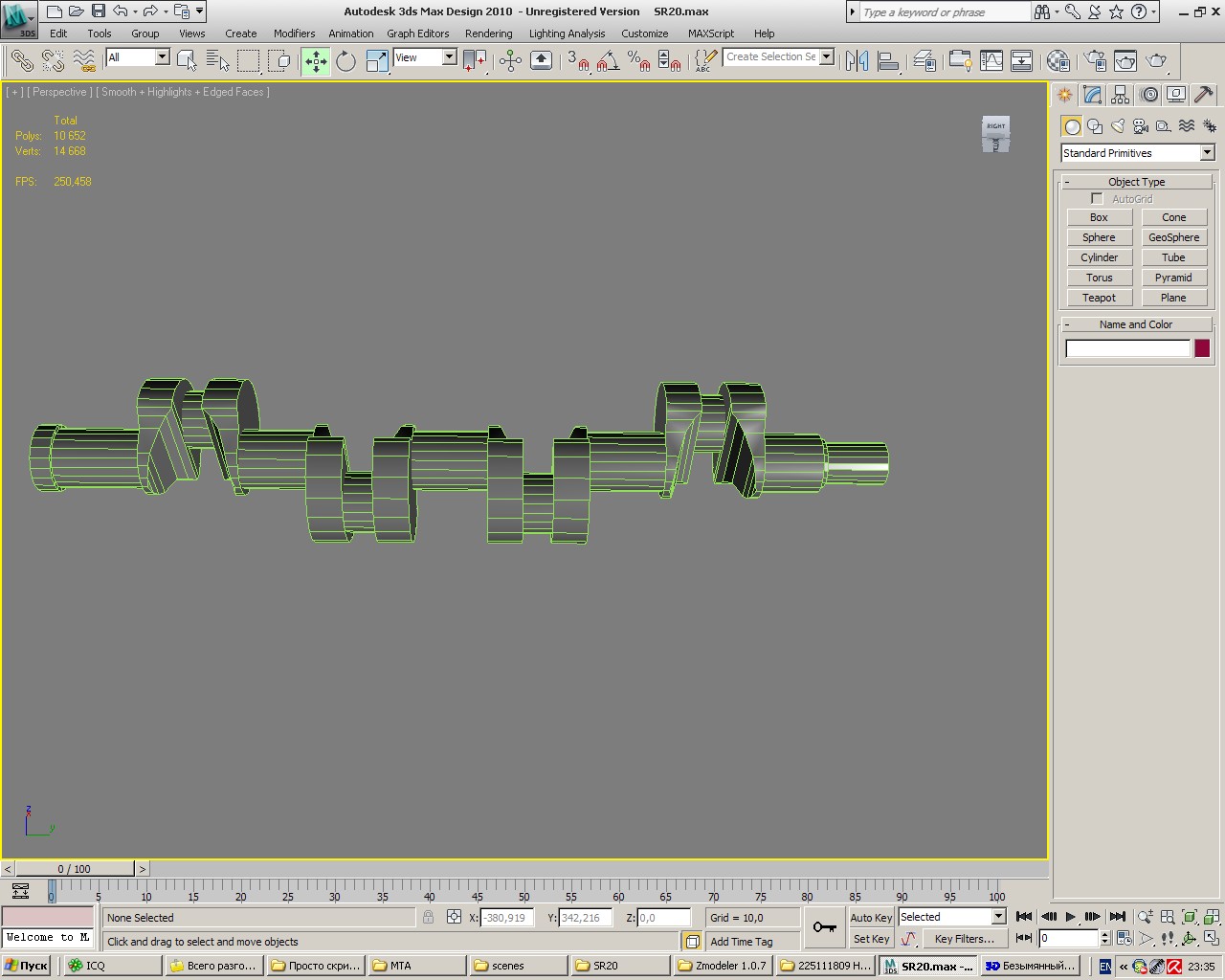Expand the Create Selection Set dropdown
Image resolution: width=1225 pixels, height=980 pixels.
tap(827, 56)
